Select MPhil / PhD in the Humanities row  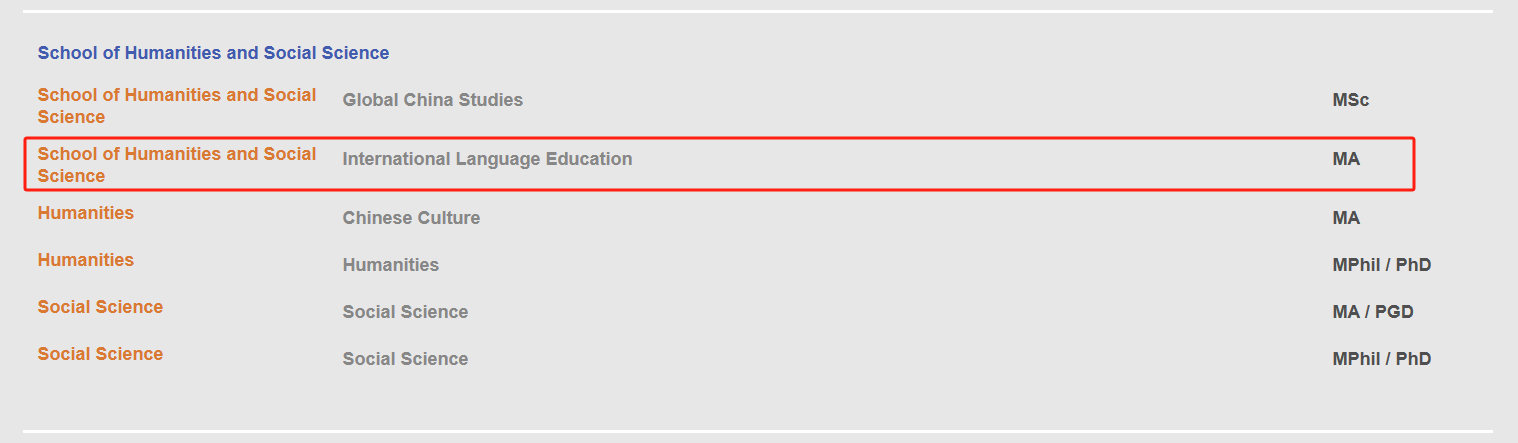point(1381,265)
